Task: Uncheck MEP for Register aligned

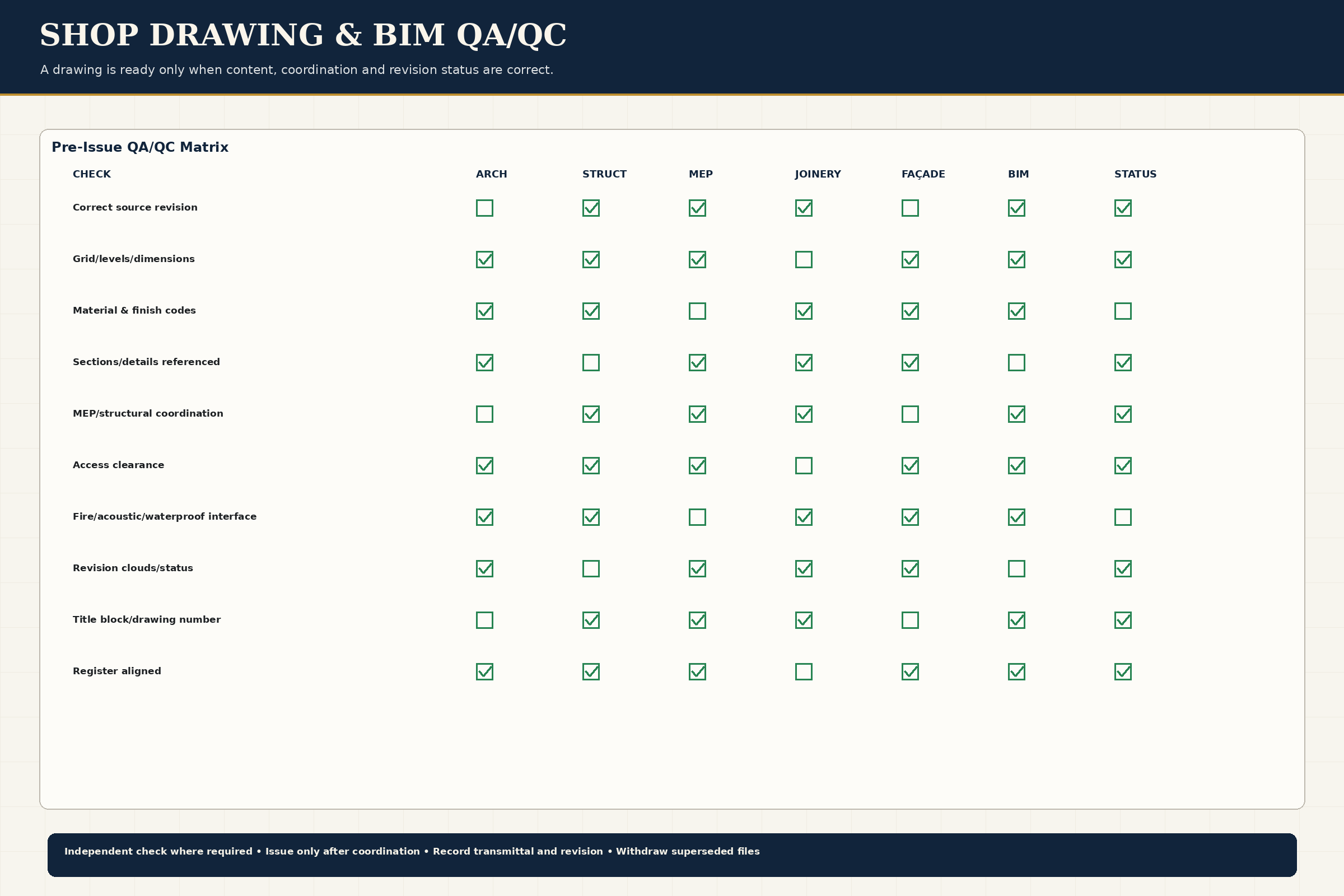Action: [697, 671]
